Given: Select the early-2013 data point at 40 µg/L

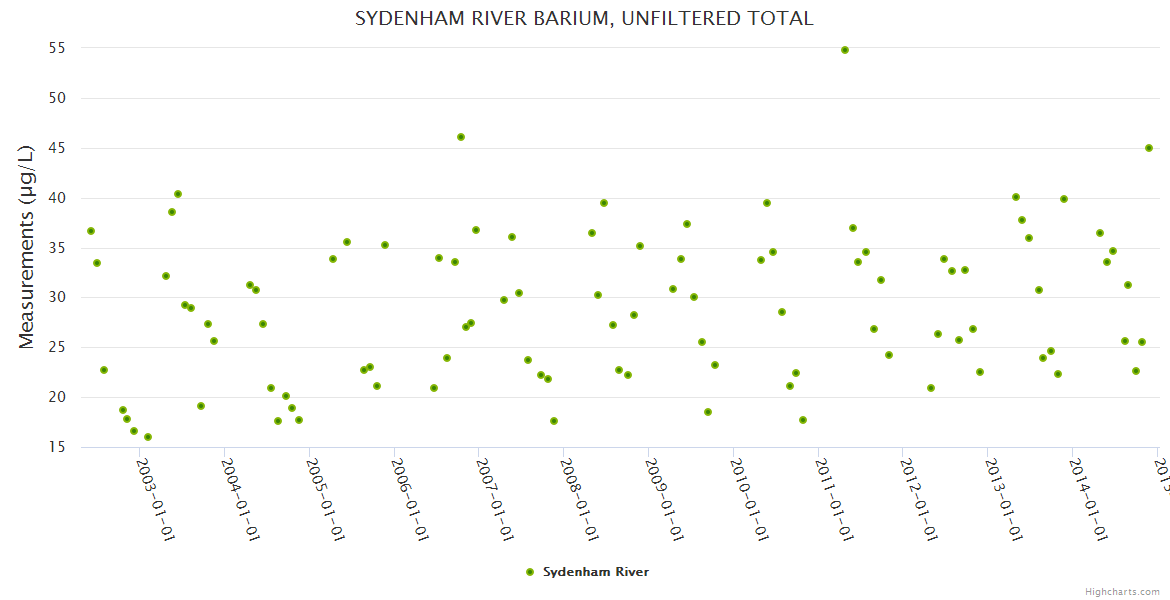Looking at the screenshot, I should (x=1016, y=197).
